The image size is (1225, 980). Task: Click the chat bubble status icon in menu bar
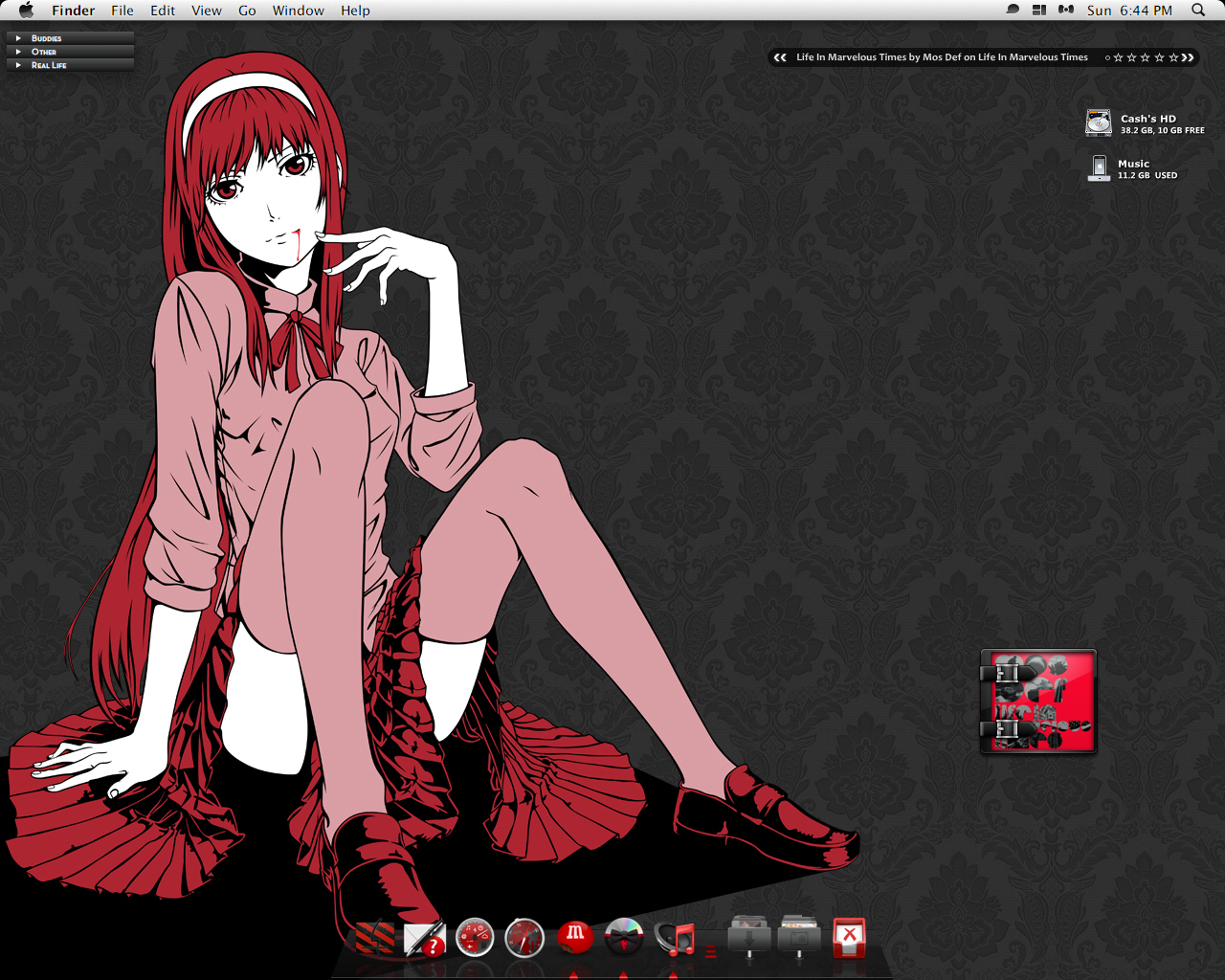tap(1013, 11)
